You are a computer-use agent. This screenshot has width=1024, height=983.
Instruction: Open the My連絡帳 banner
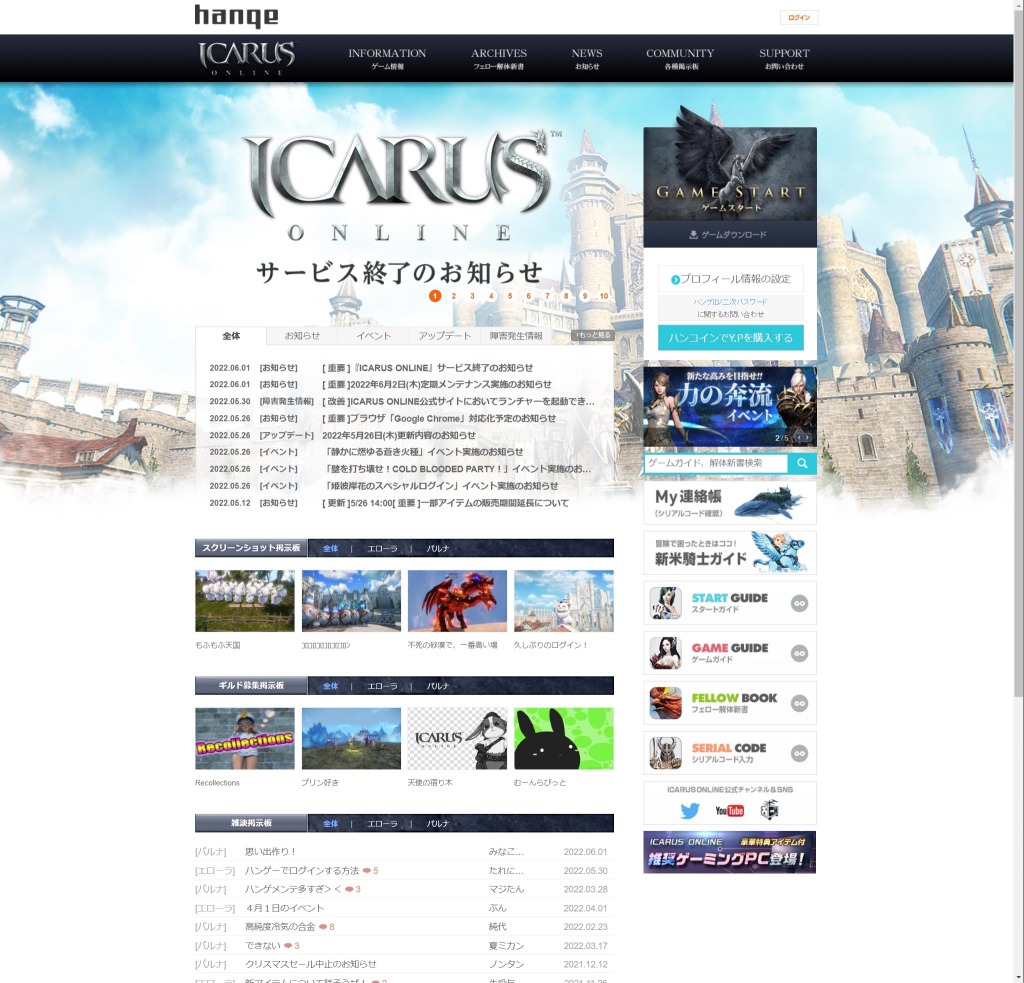point(730,503)
